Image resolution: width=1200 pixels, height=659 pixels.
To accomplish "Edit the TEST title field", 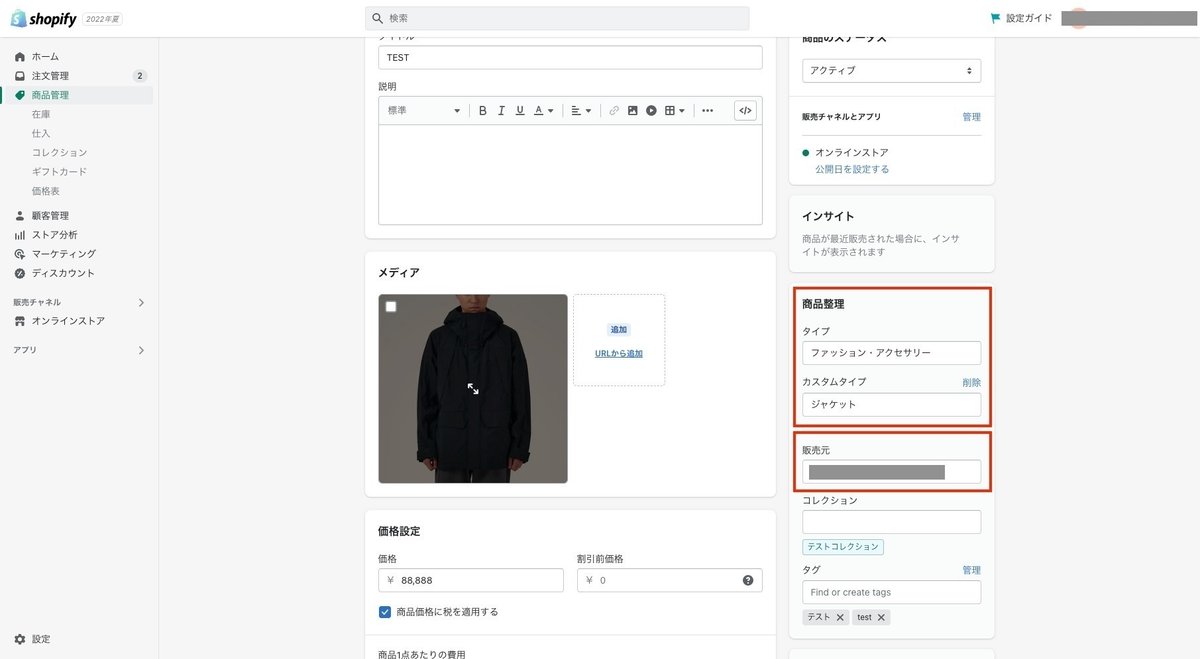I will tap(570, 58).
